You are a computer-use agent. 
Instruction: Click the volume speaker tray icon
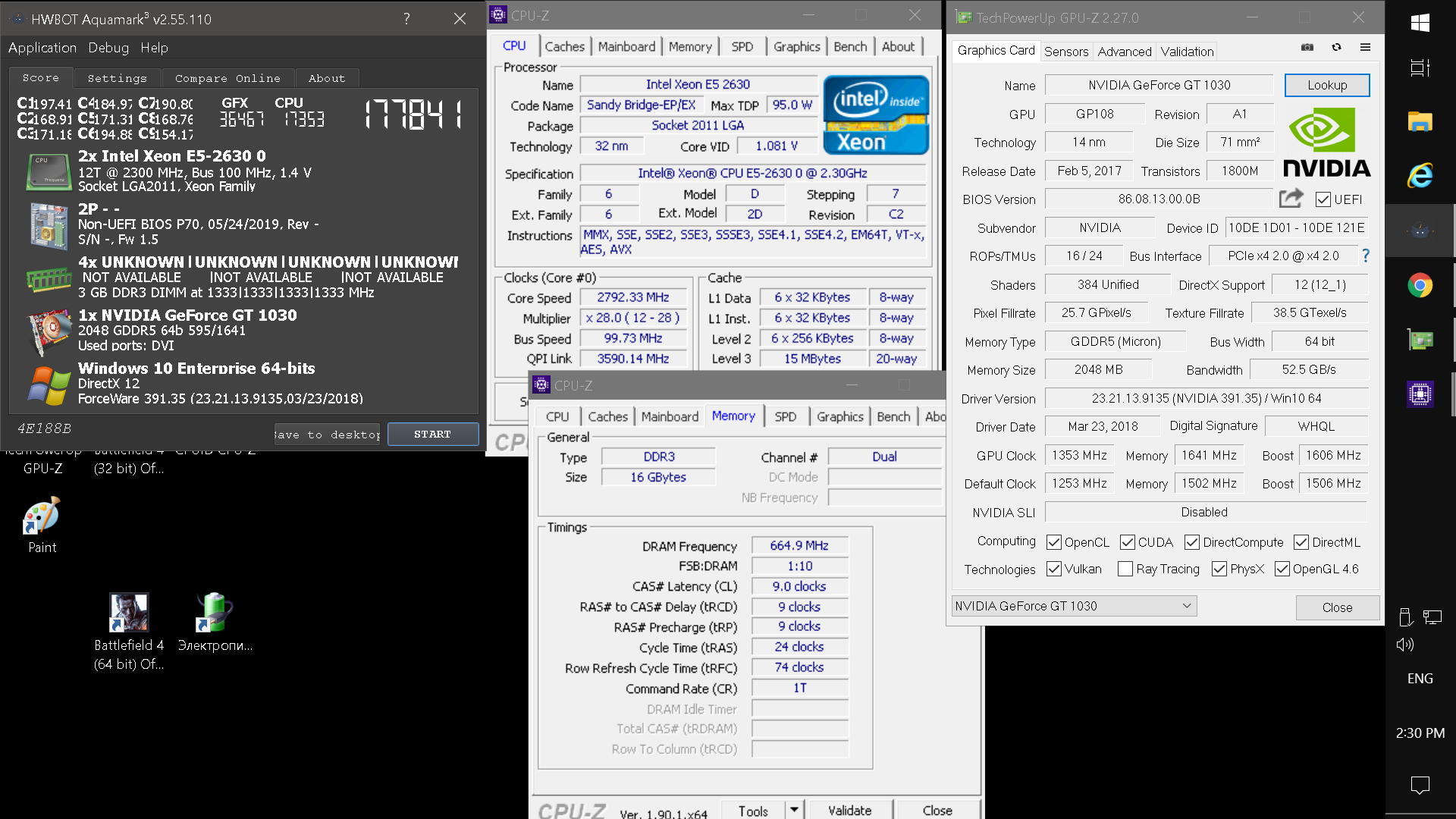[1405, 645]
